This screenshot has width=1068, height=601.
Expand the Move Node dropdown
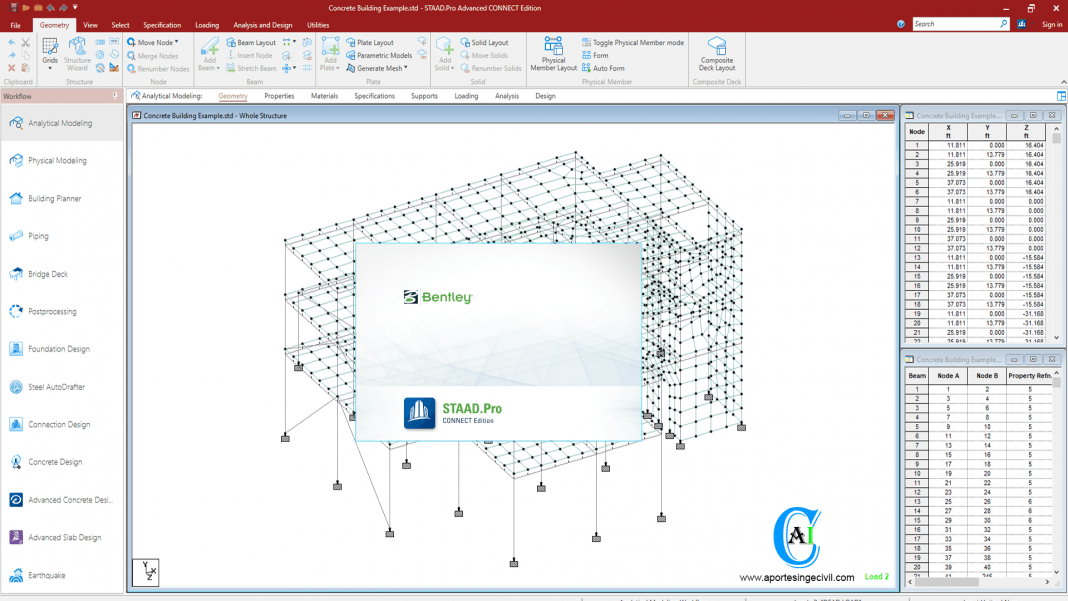(x=177, y=43)
